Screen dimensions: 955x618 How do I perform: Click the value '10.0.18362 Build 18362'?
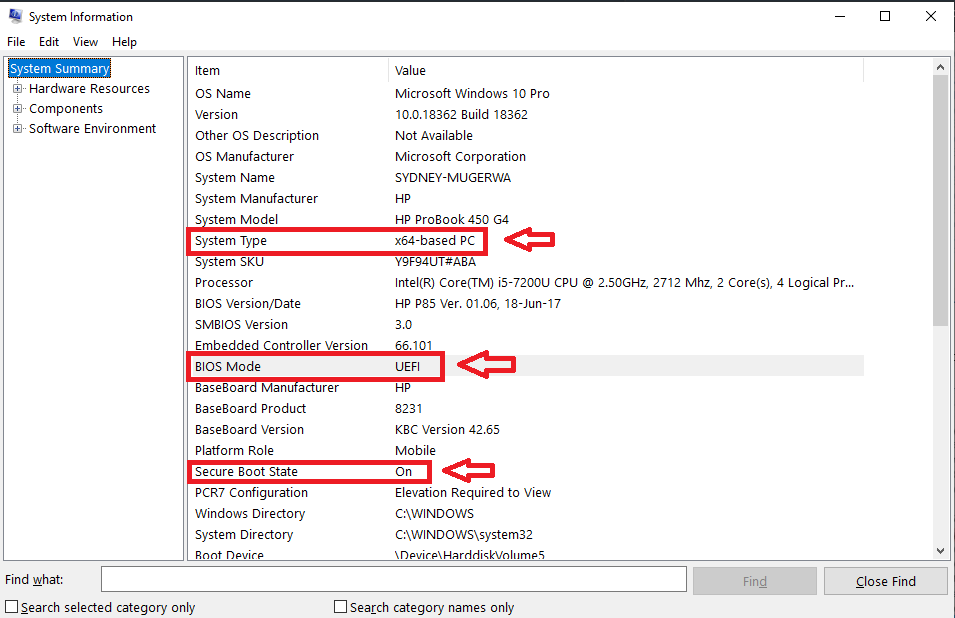coord(461,114)
